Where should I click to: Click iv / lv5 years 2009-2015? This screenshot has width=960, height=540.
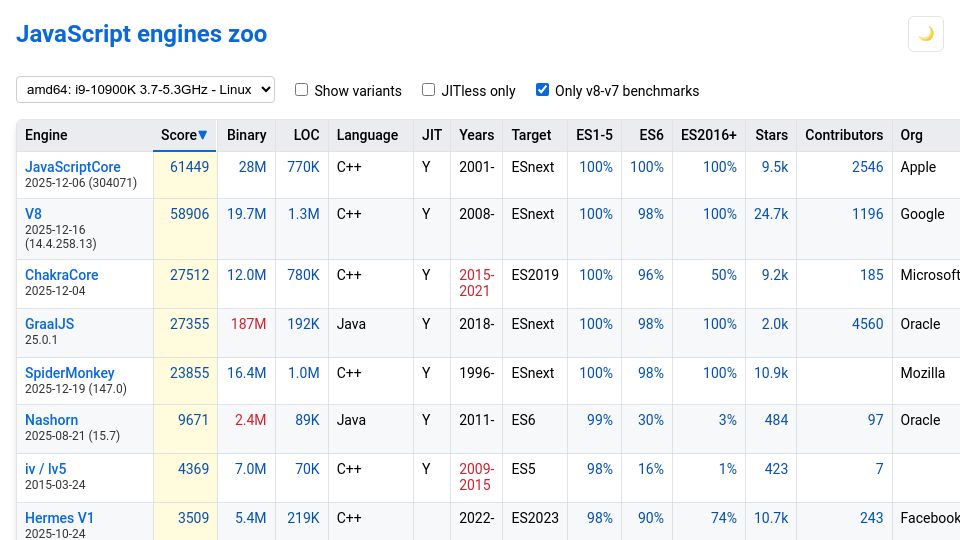(x=476, y=478)
